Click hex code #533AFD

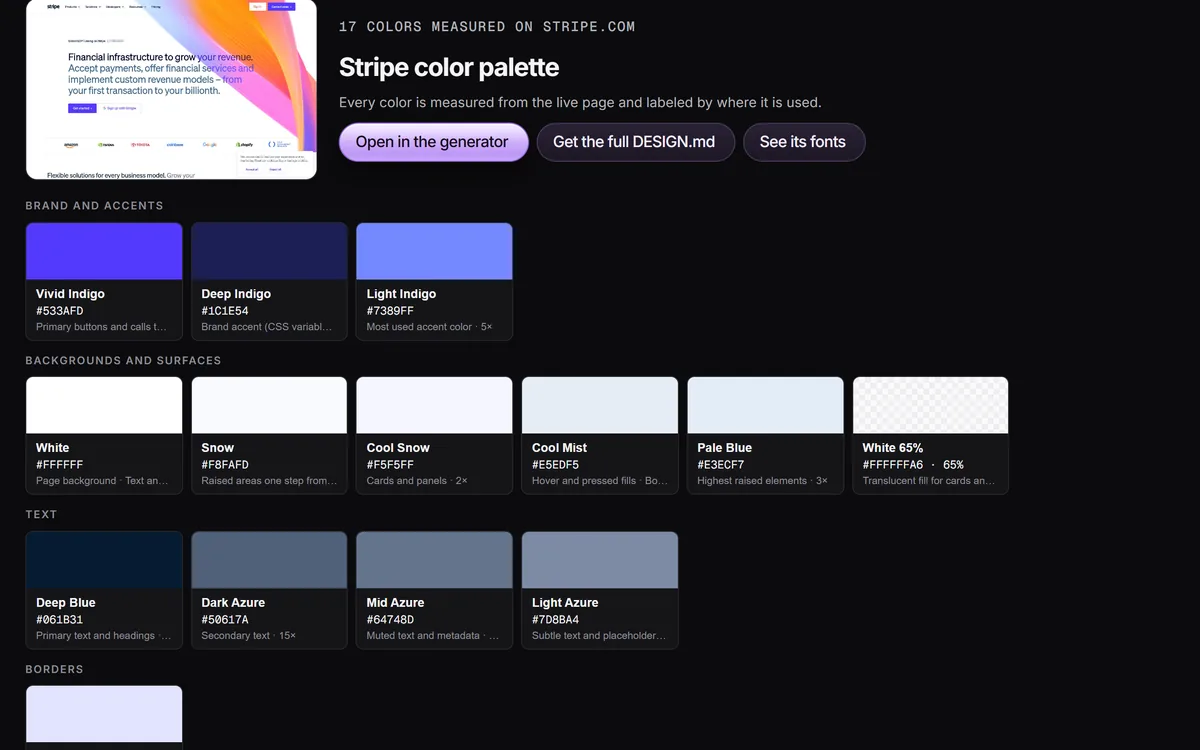(x=60, y=311)
